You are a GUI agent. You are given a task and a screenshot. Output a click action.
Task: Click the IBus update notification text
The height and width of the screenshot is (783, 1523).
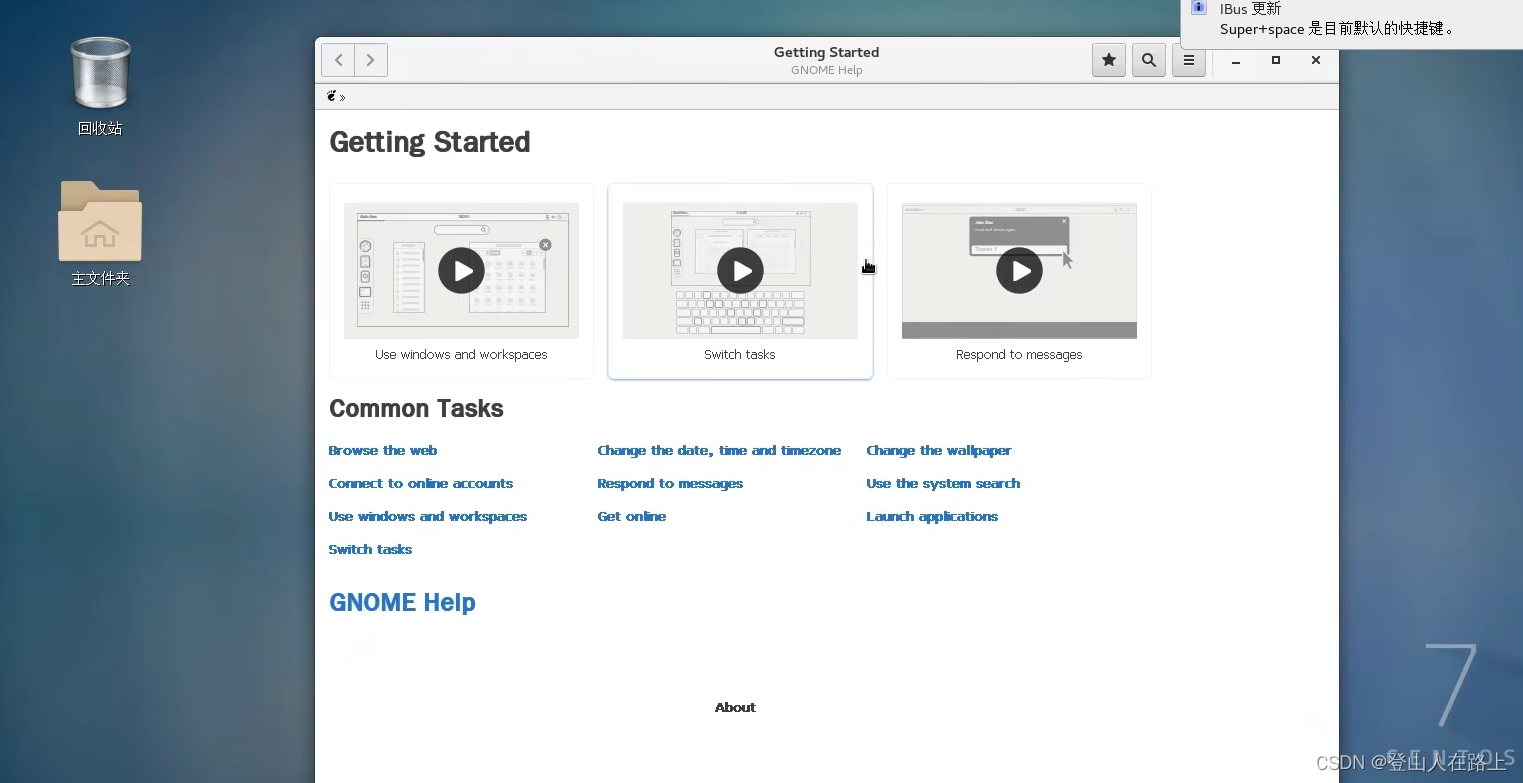(x=1250, y=8)
